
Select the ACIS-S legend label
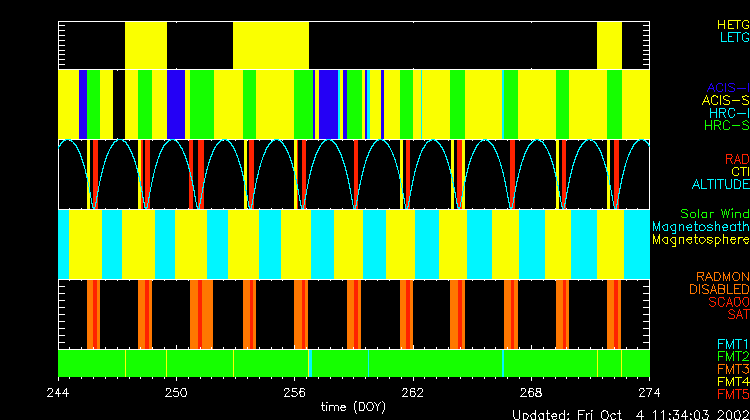coord(725,100)
